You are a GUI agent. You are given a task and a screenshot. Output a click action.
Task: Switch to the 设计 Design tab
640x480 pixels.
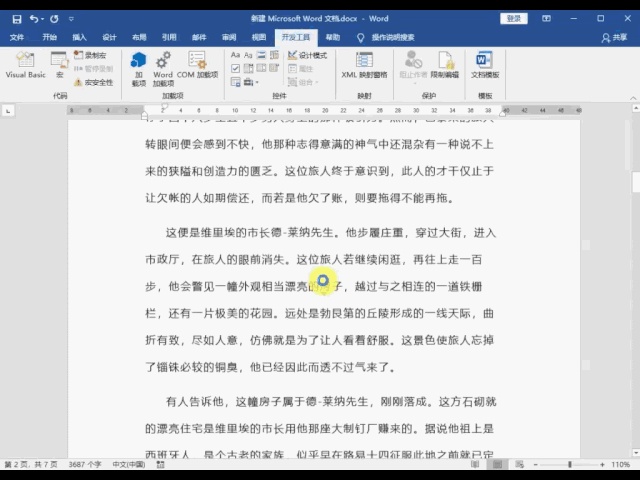click(x=109, y=38)
